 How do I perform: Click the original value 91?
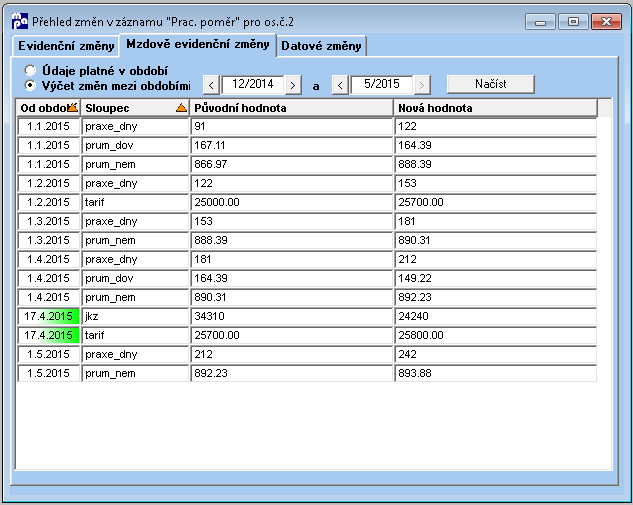click(291, 126)
